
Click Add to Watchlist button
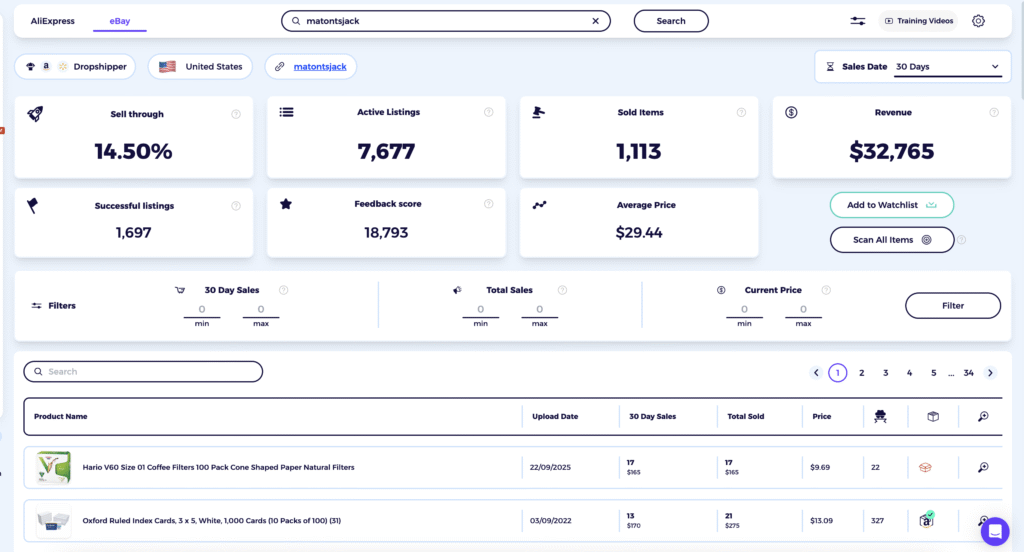click(891, 205)
